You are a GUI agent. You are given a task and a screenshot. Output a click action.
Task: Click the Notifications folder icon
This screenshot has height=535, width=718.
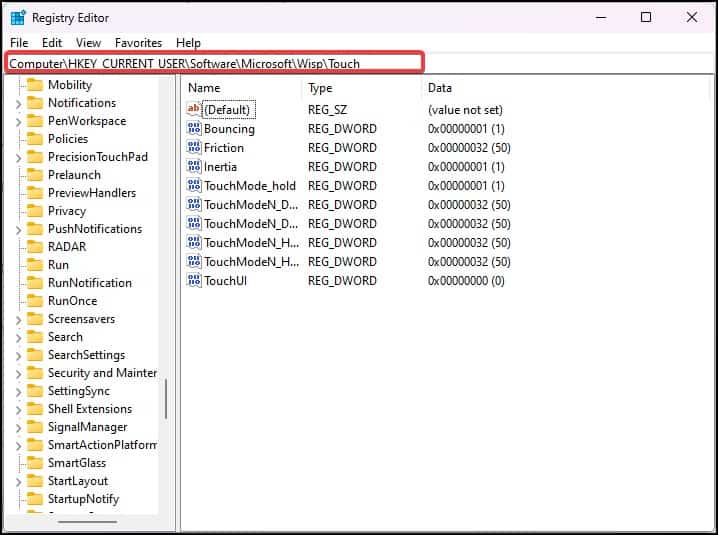point(35,103)
